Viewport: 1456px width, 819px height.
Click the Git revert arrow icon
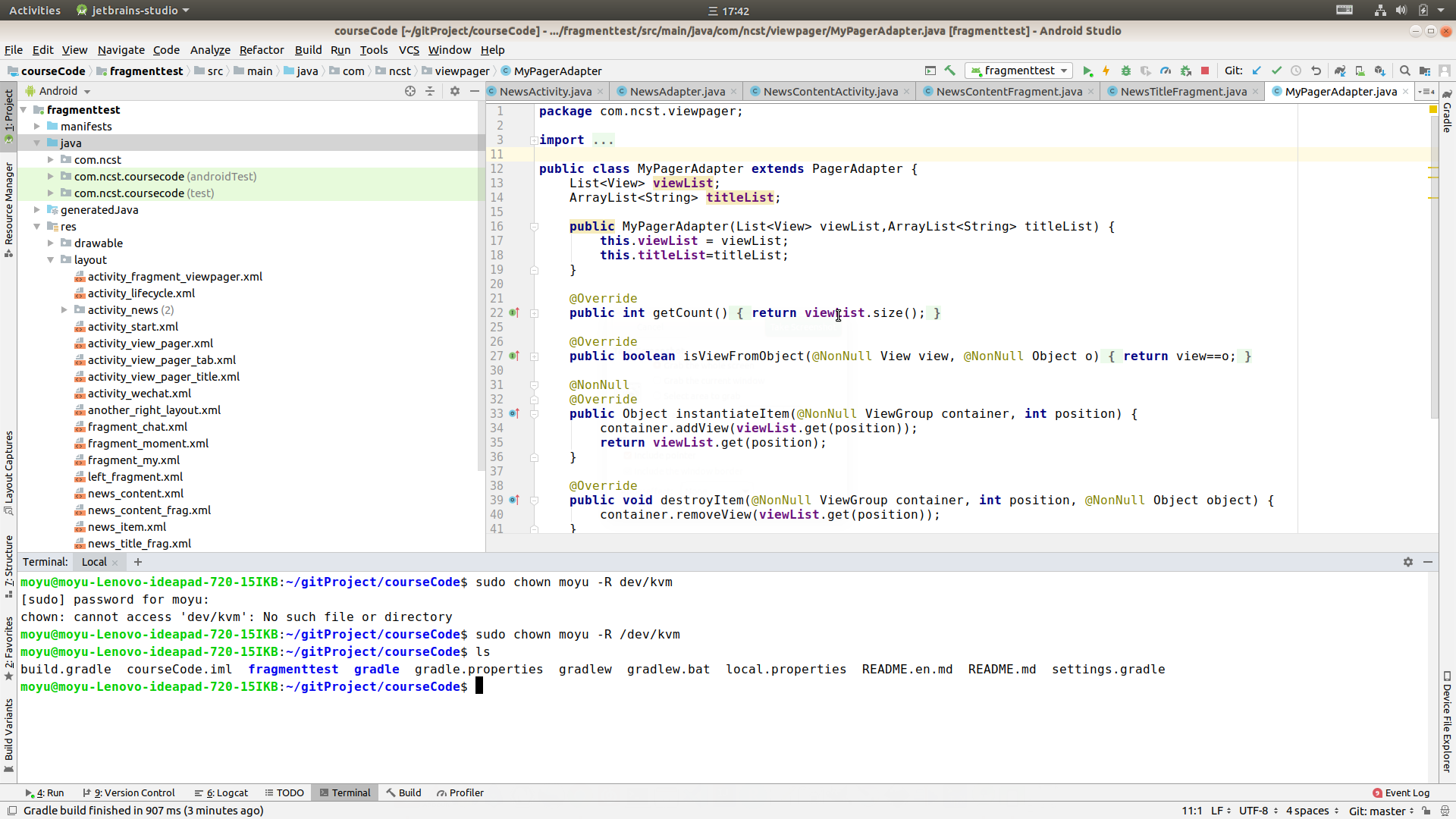[x=1316, y=71]
